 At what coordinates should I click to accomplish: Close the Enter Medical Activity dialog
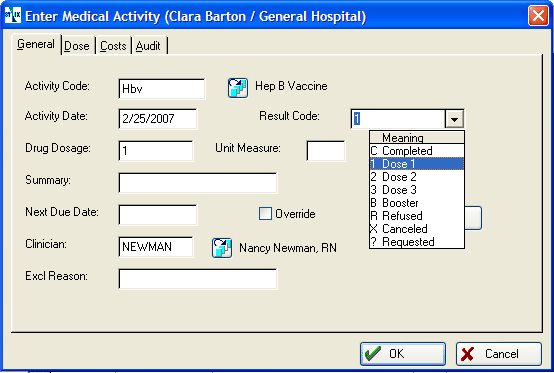[538, 16]
